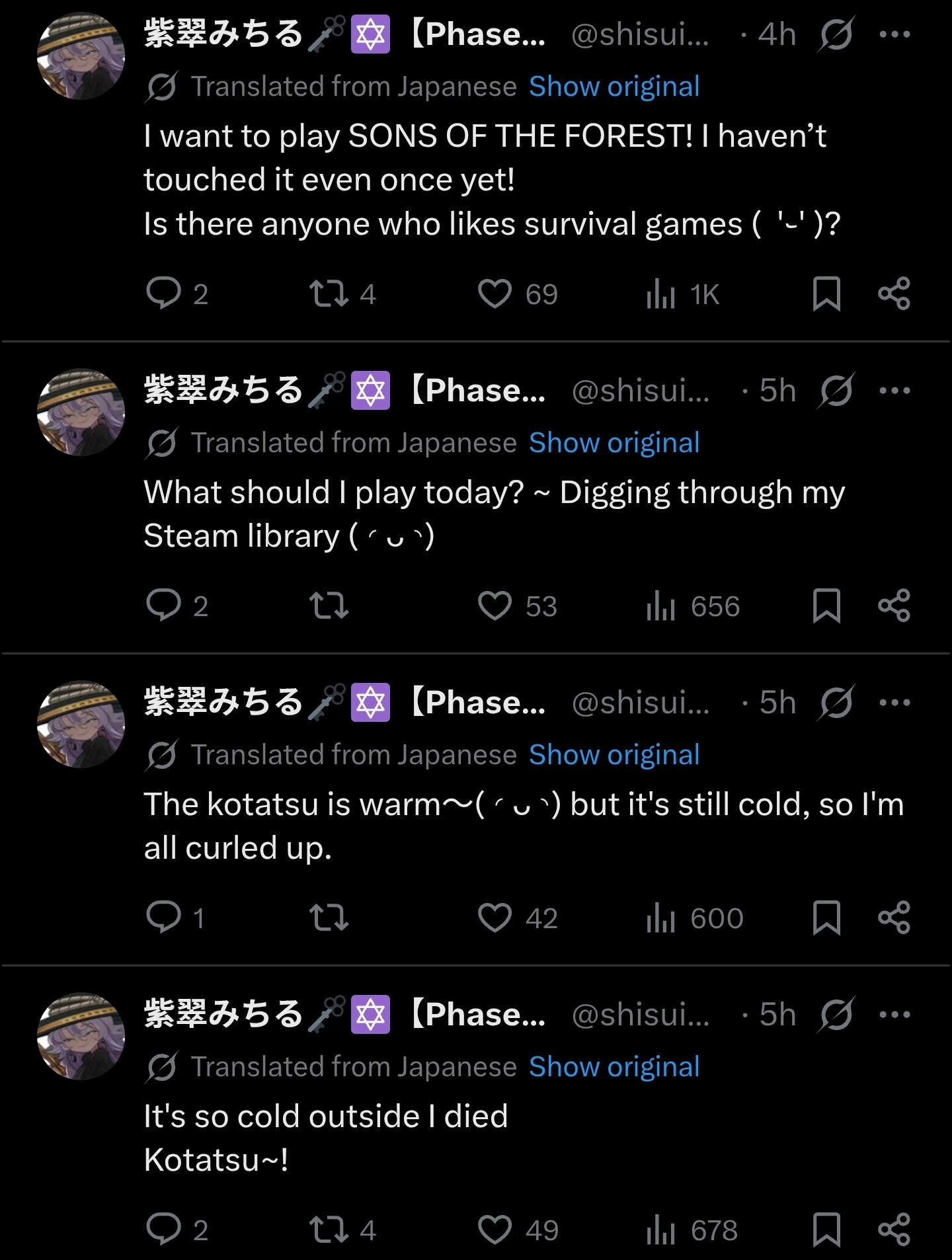
Task: Bookmark the kotatsu is warm post
Action: (x=826, y=918)
